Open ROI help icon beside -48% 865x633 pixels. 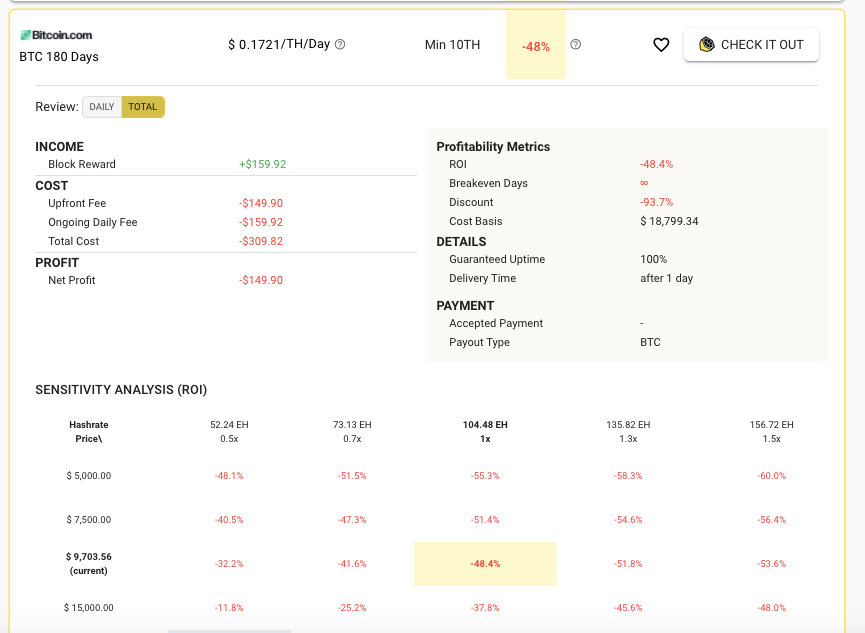pyautogui.click(x=575, y=44)
